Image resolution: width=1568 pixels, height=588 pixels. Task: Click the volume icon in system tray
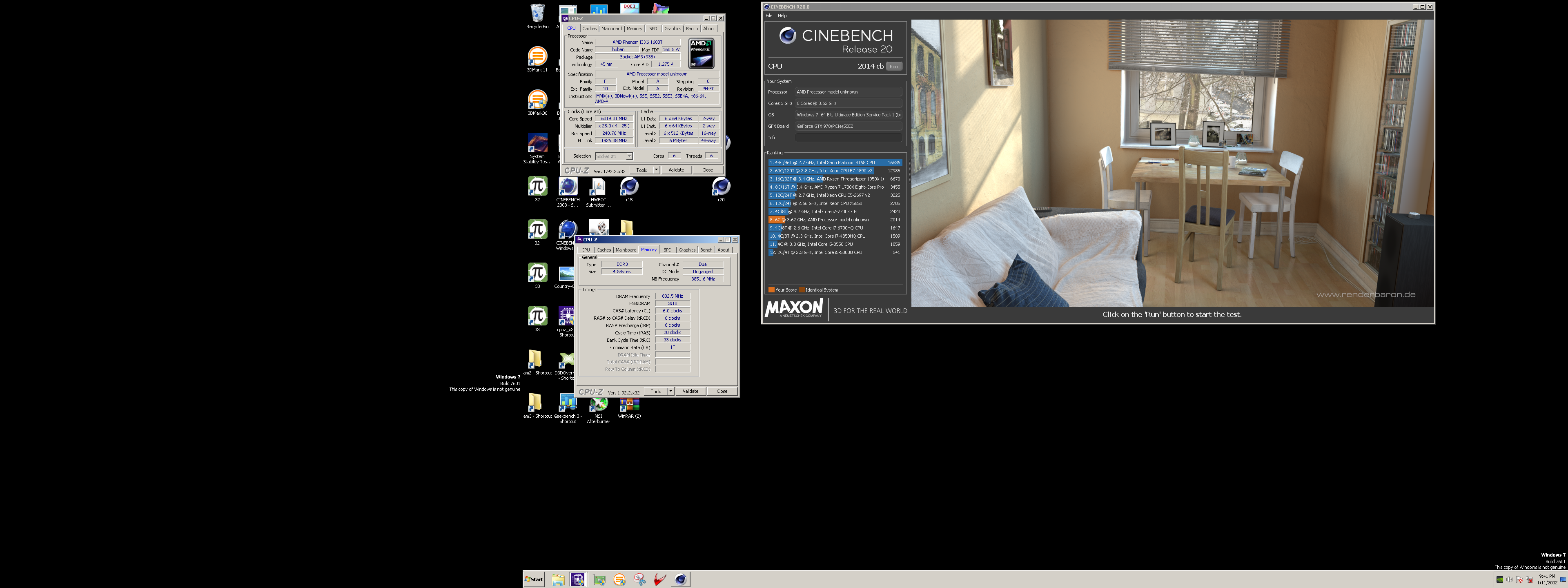(1509, 579)
